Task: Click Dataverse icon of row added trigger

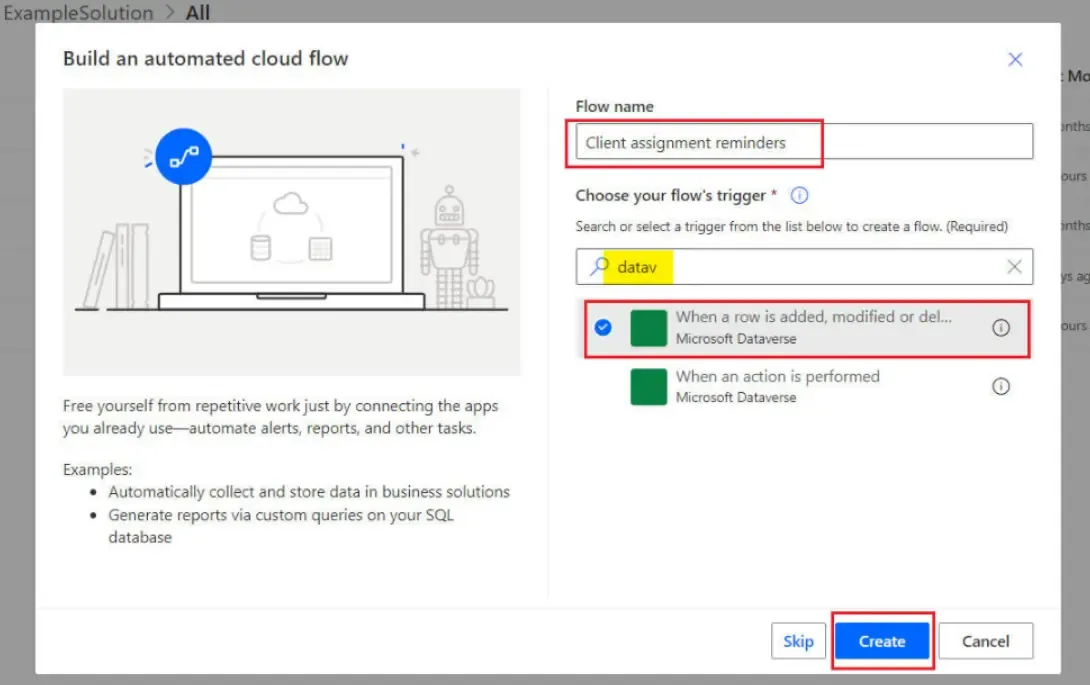Action: coord(648,328)
